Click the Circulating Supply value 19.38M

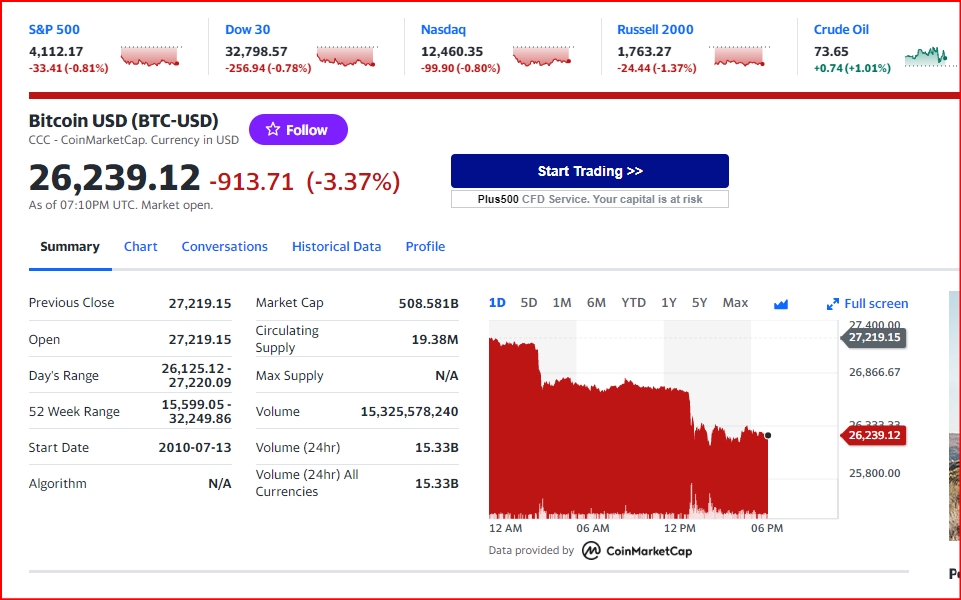tap(435, 340)
